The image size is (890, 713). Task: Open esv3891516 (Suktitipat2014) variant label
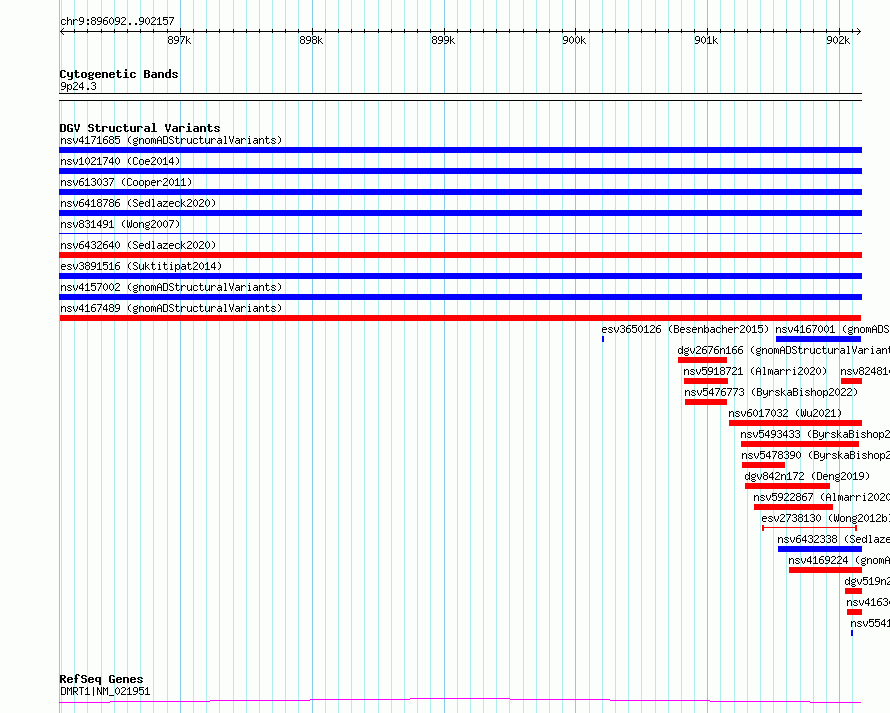click(x=141, y=266)
